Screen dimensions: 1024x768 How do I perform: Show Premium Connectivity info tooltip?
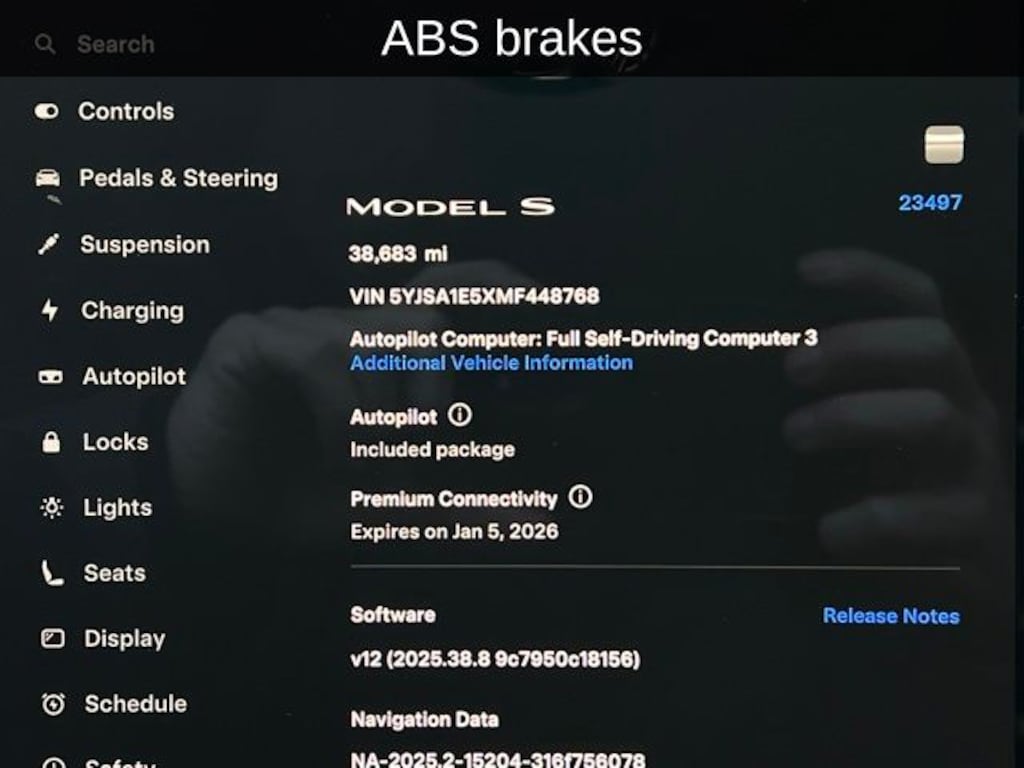[x=580, y=497]
